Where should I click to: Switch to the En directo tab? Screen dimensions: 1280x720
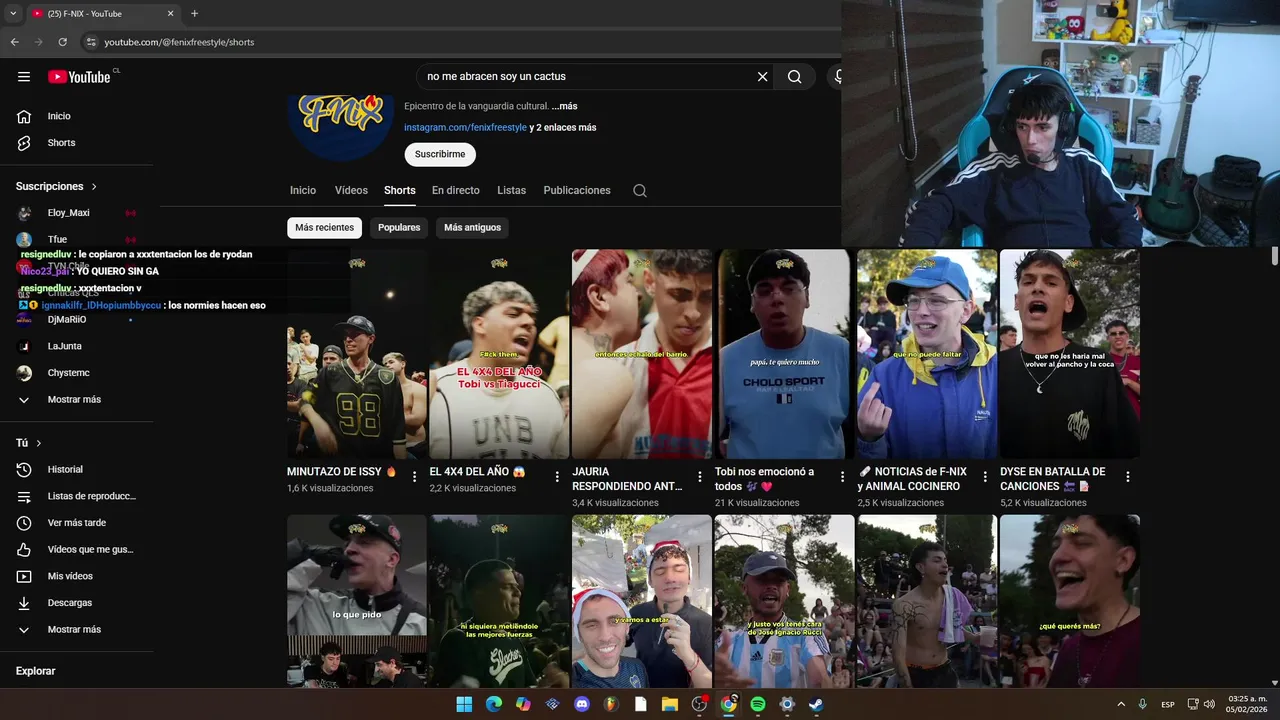point(456,191)
